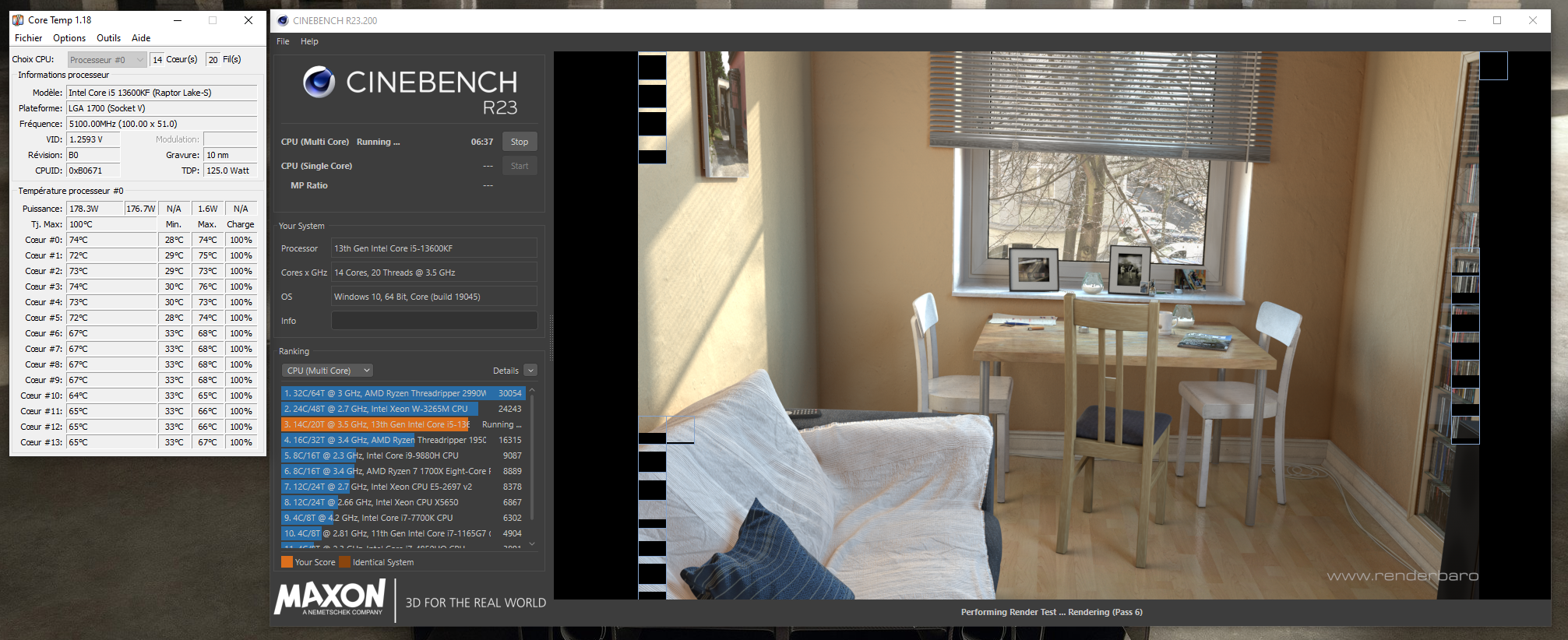Viewport: 1568px width, 640px height.
Task: Click the Cœur #6 temperature value
Action: [111, 333]
